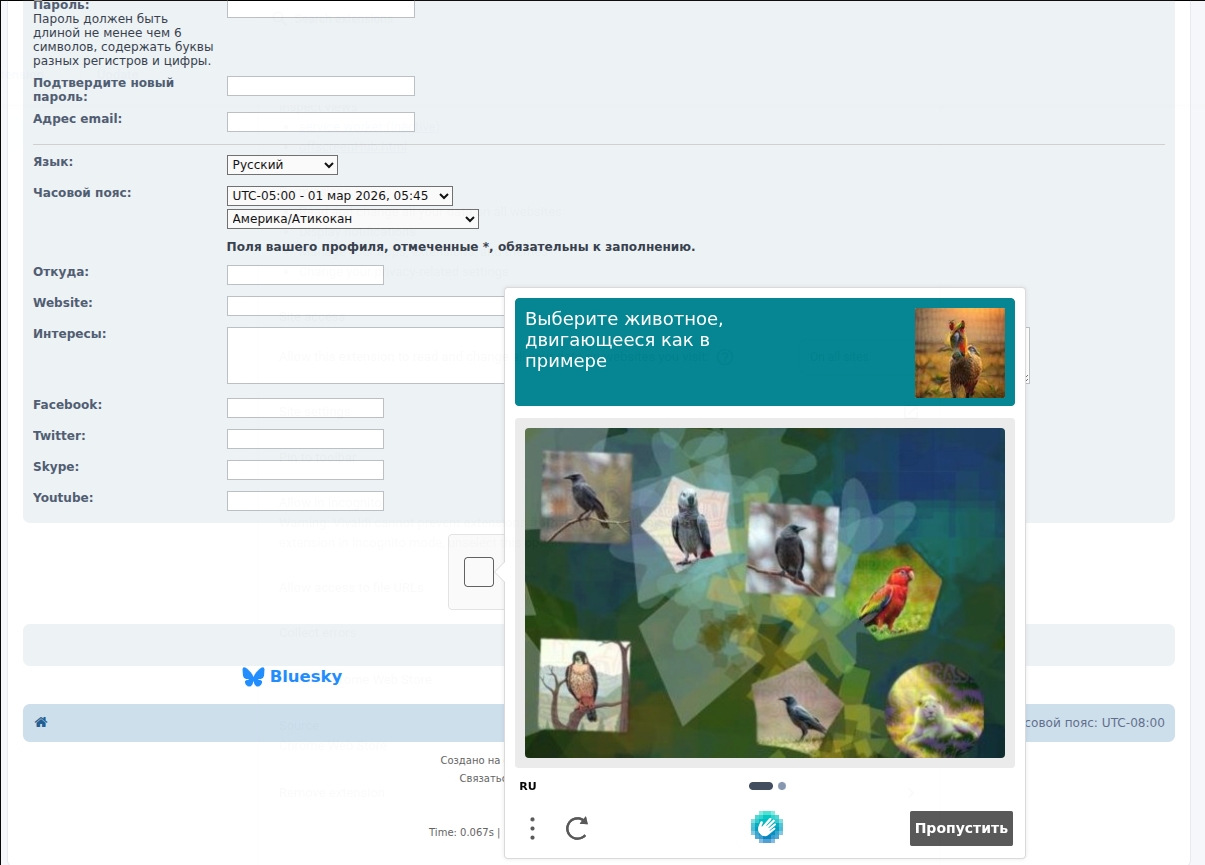The image size is (1205, 865).
Task: Select the crow image at top left
Action: (585, 495)
